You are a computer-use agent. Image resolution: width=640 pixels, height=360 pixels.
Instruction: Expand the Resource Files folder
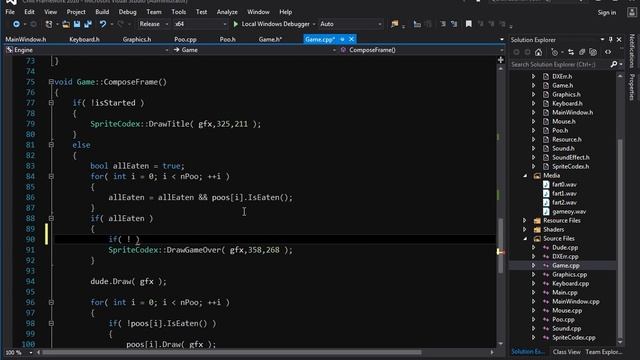(x=525, y=220)
